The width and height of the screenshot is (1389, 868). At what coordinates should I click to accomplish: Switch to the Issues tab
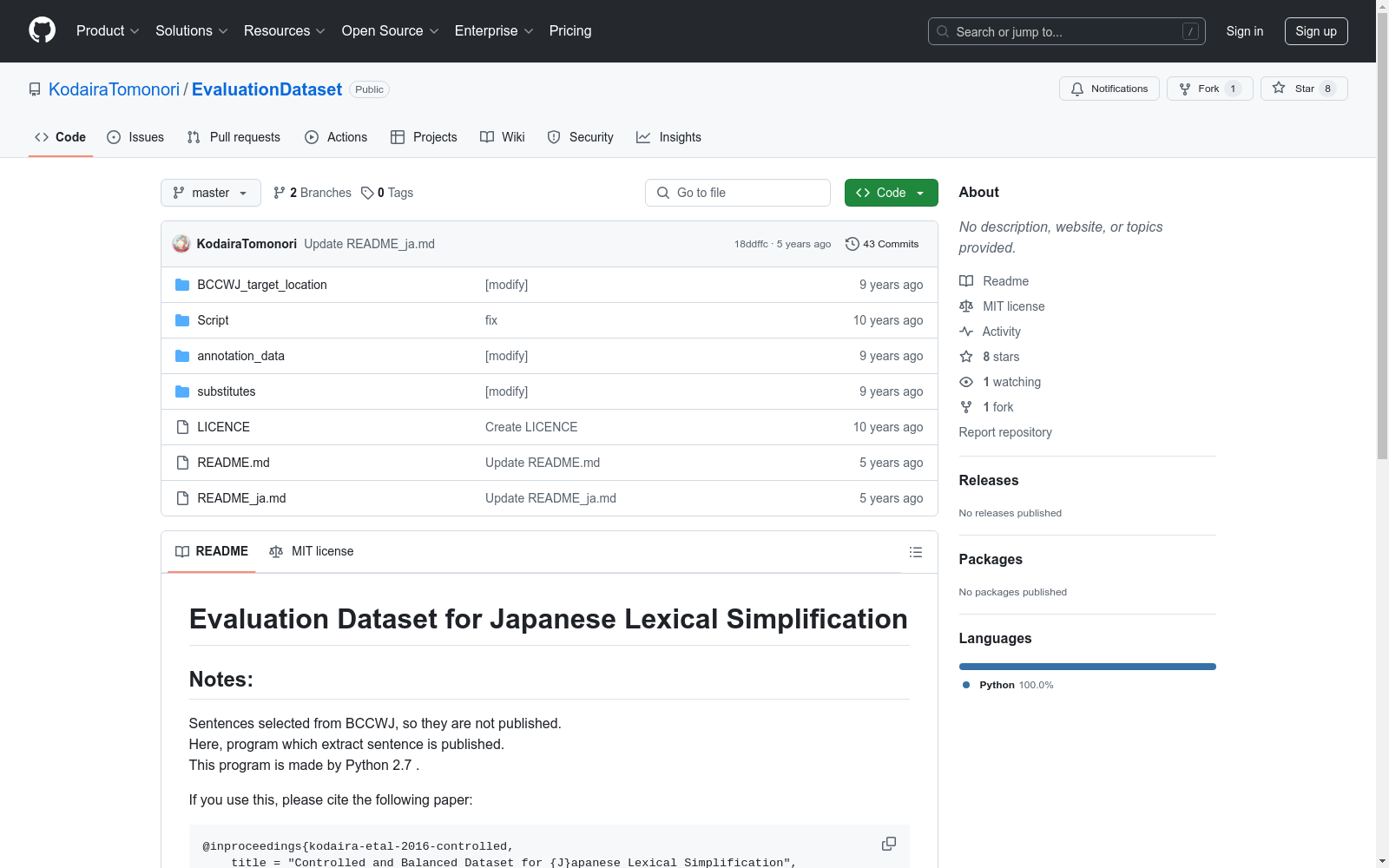(x=135, y=137)
